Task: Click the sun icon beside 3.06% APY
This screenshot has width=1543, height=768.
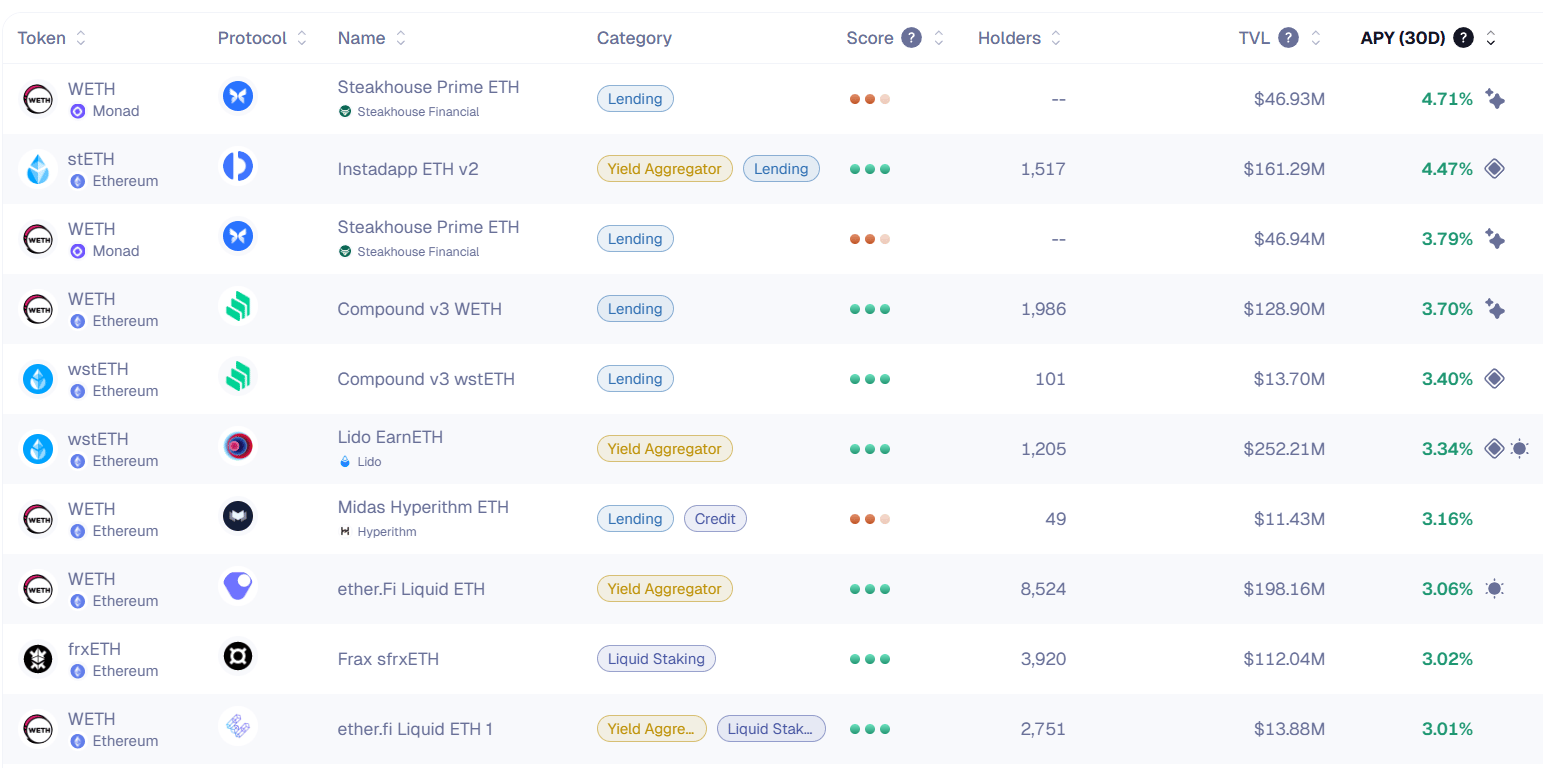Action: [1495, 589]
